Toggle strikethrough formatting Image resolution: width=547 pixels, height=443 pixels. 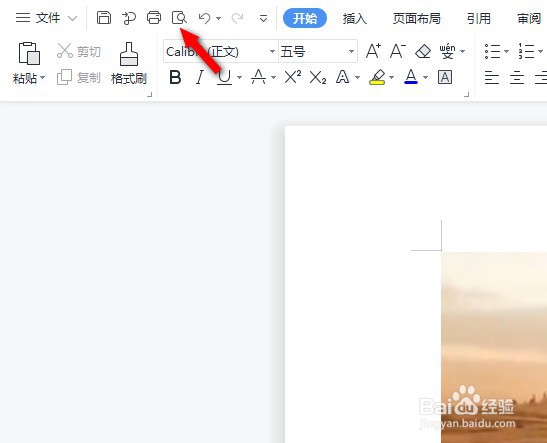coord(258,77)
